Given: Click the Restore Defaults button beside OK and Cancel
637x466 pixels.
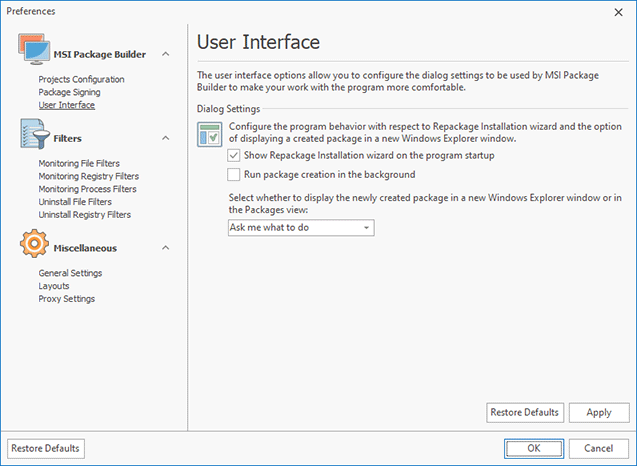Looking at the screenshot, I should click(x=46, y=449).
